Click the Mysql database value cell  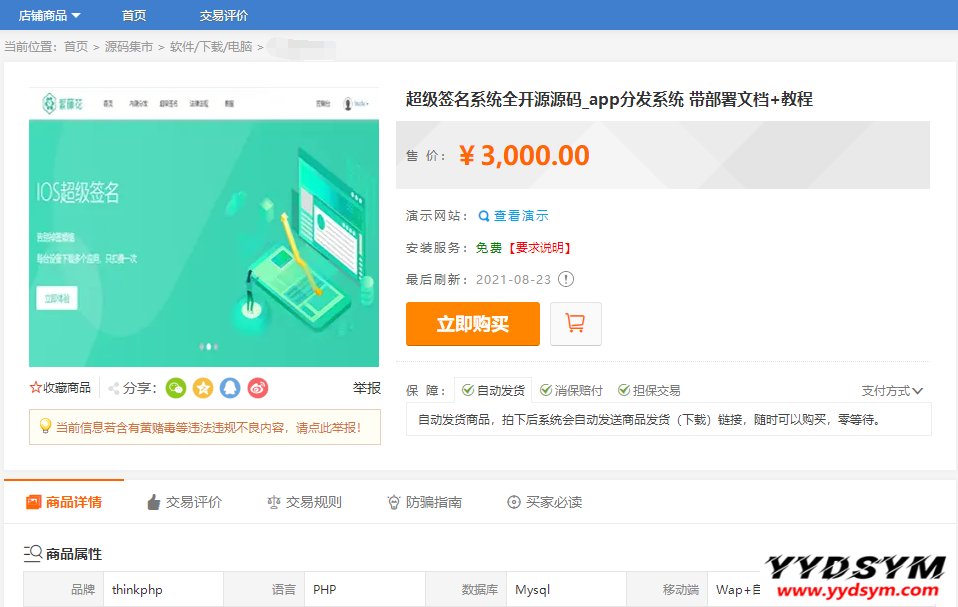click(566, 589)
